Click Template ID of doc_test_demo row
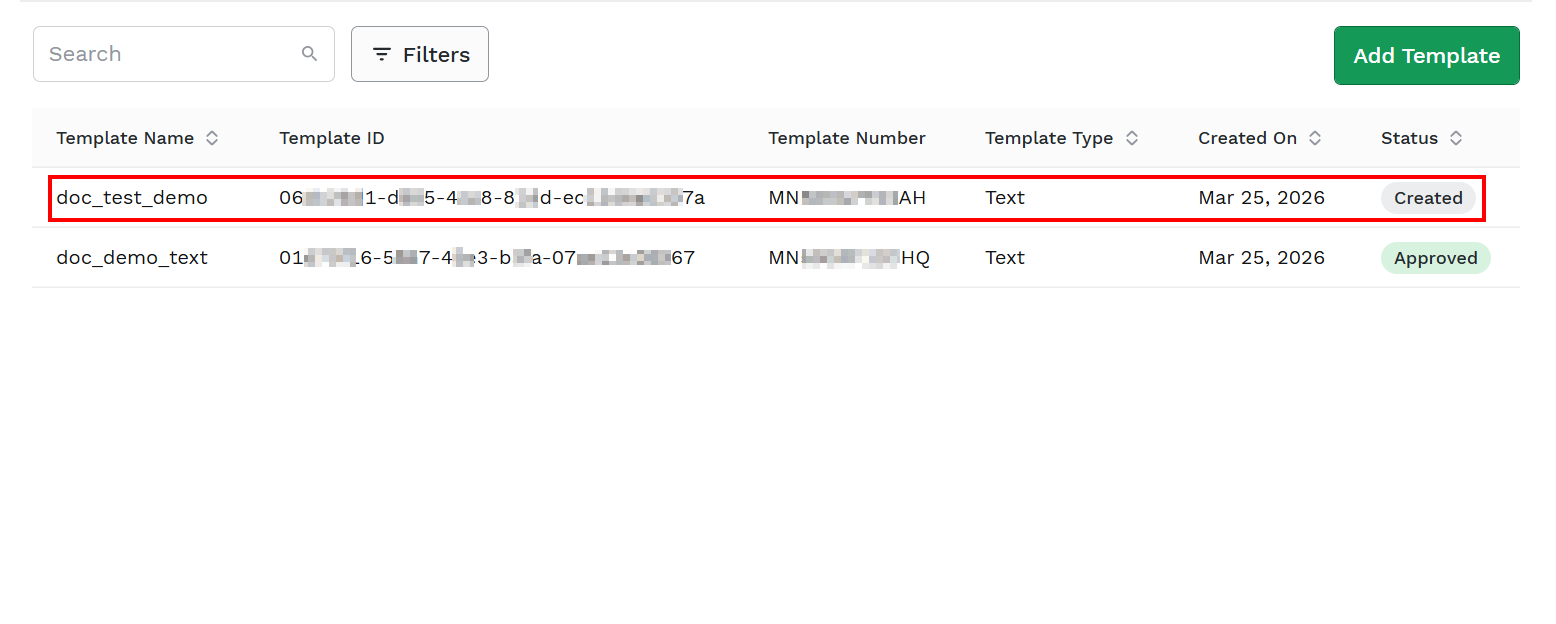The width and height of the screenshot is (1556, 624). pos(492,198)
